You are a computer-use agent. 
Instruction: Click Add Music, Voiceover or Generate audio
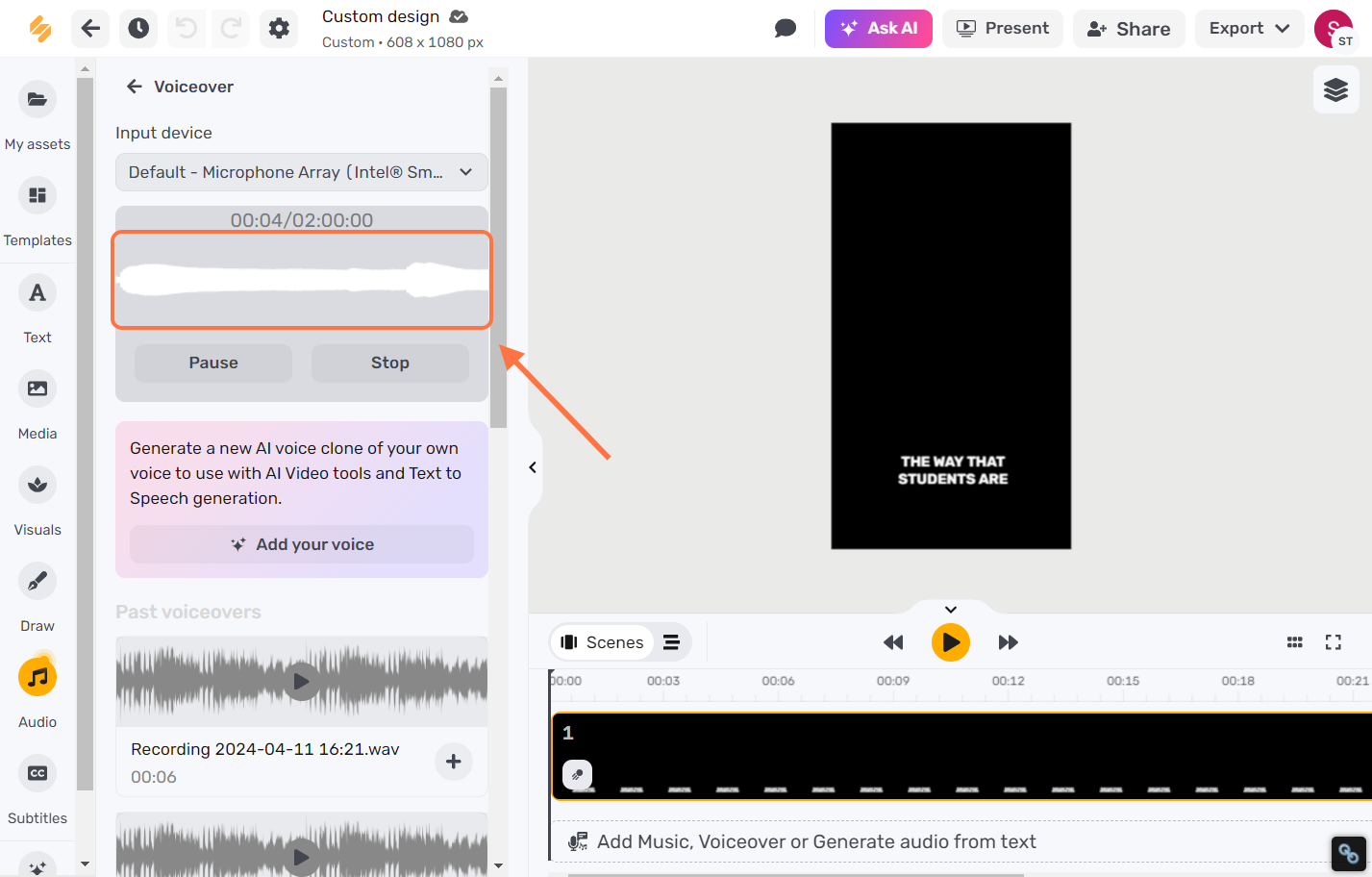tap(816, 841)
